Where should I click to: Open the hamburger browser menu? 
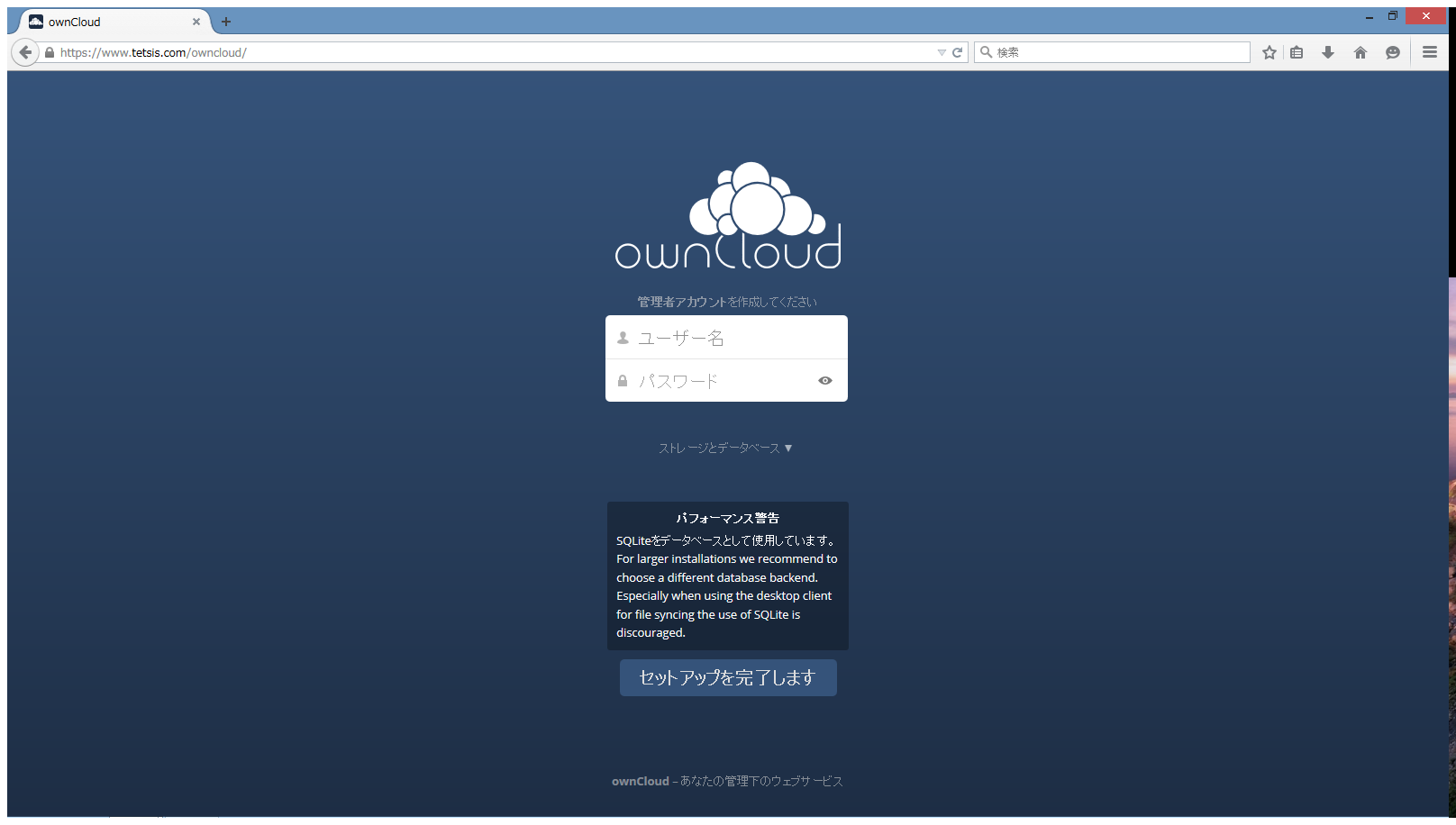pyautogui.click(x=1430, y=52)
